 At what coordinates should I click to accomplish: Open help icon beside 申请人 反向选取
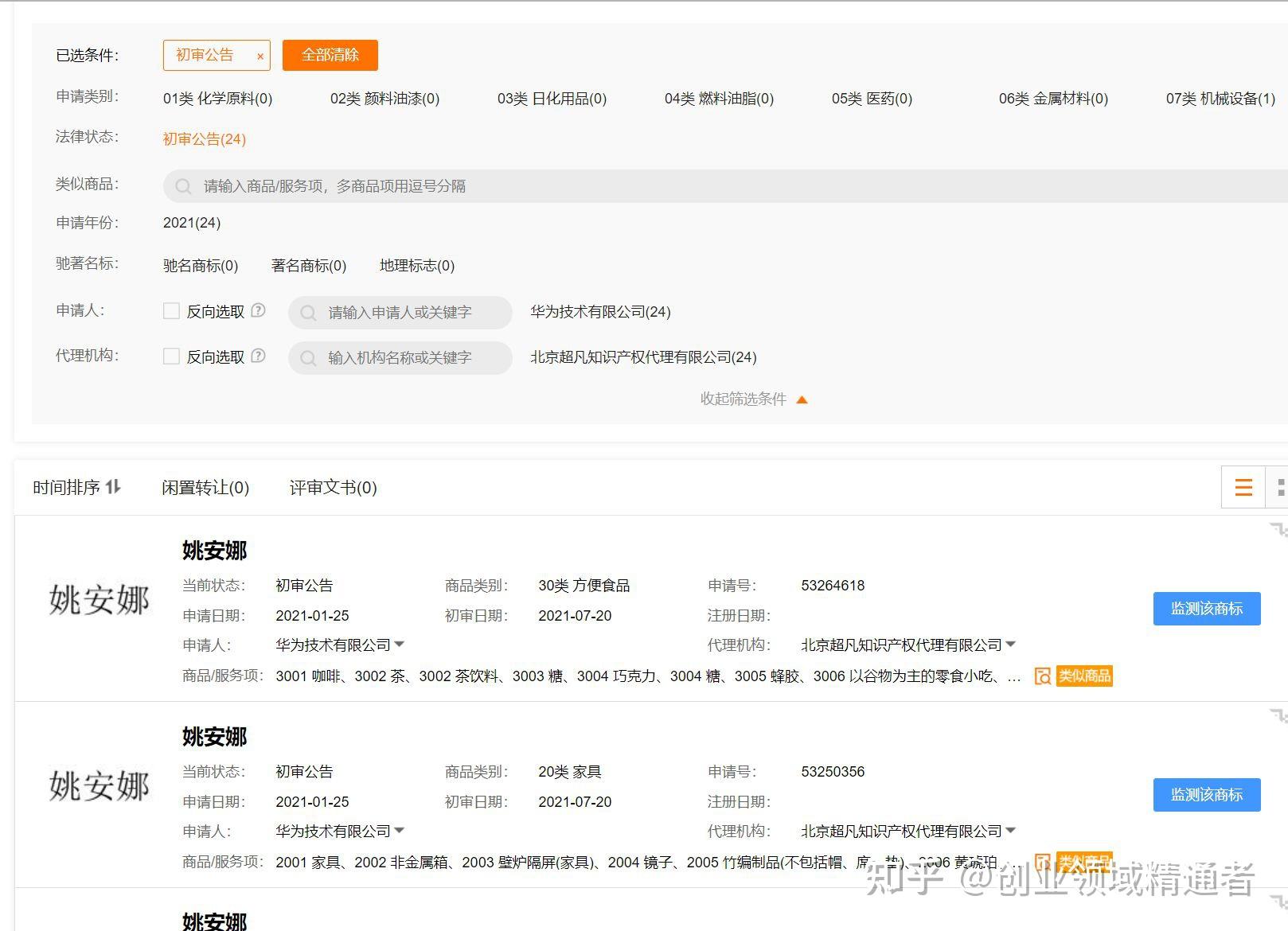pyautogui.click(x=258, y=310)
